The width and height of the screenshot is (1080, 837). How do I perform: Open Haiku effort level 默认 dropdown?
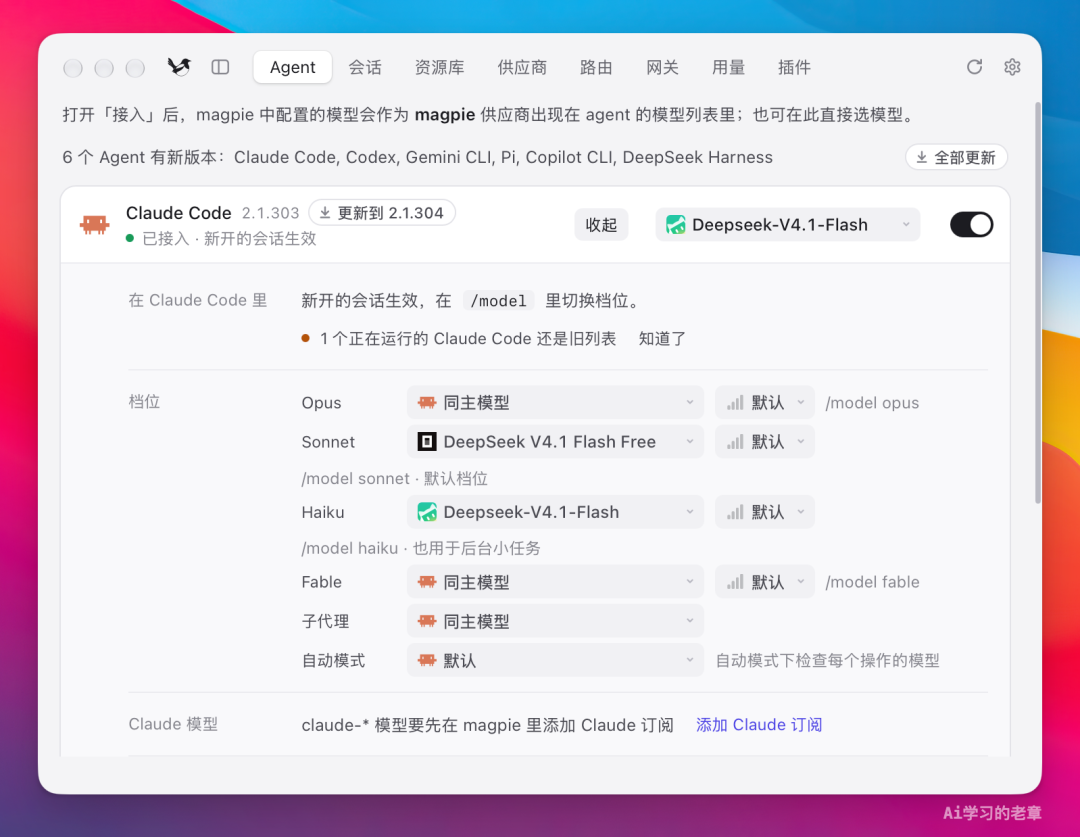coord(765,512)
